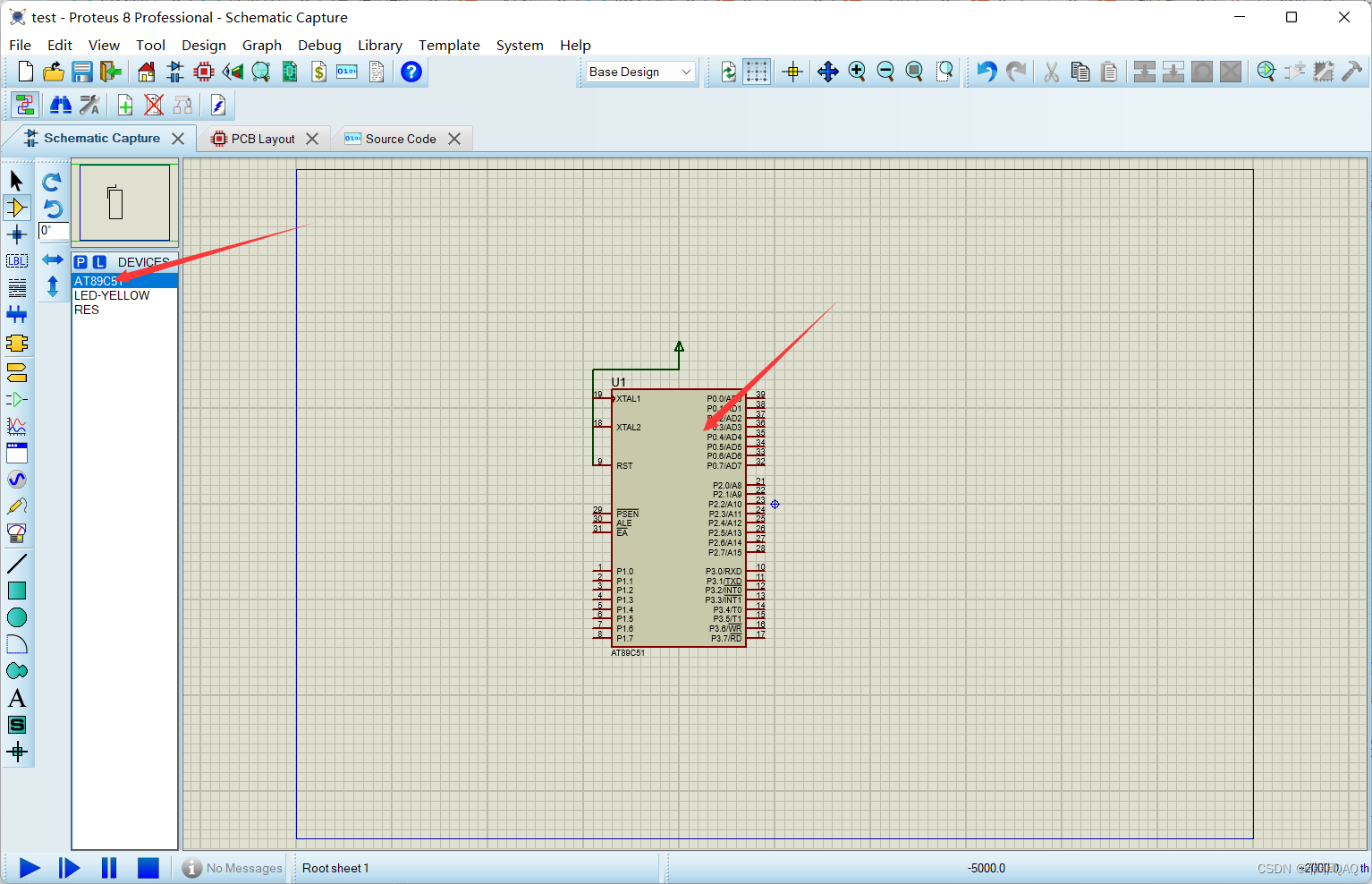Click the New Project icon
Screen dimensions: 1372x884
[x=26, y=72]
